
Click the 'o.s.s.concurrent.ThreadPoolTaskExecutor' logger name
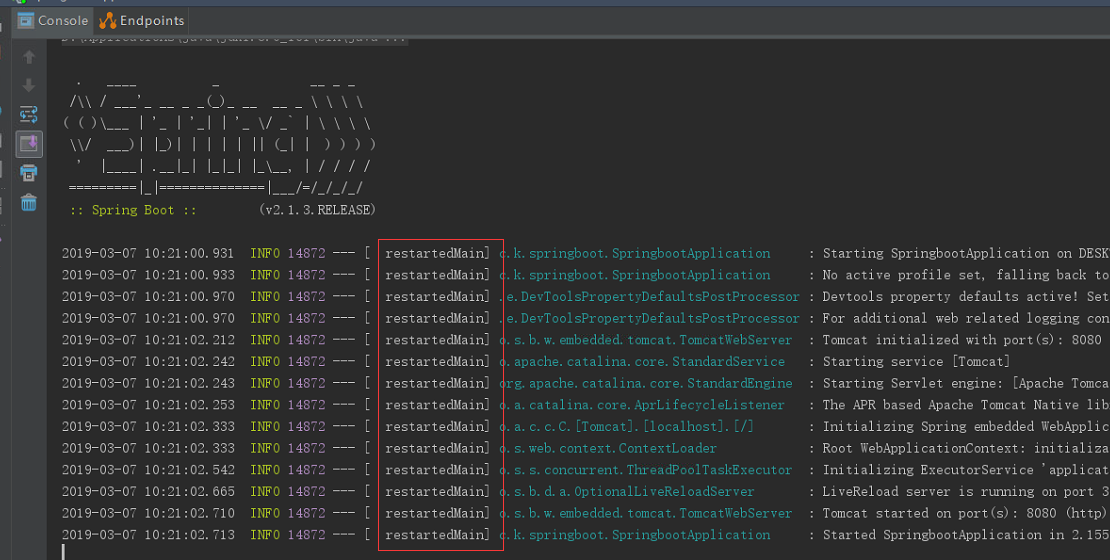tap(646, 470)
